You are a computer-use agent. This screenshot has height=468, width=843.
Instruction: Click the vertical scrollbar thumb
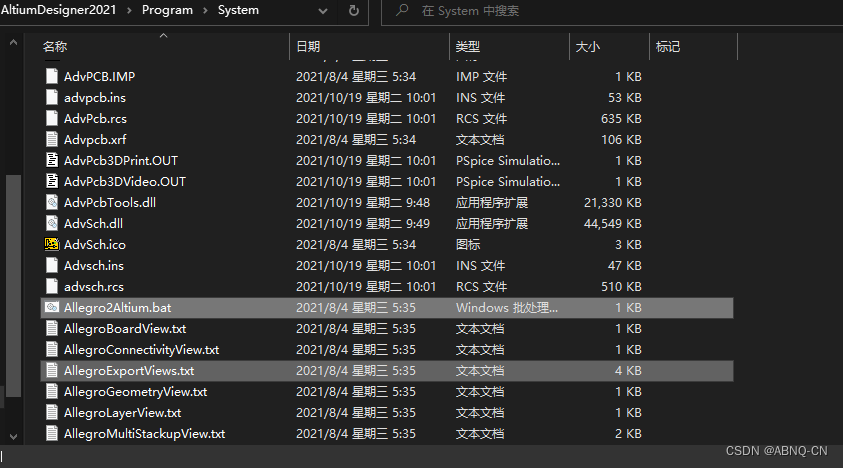point(13,286)
